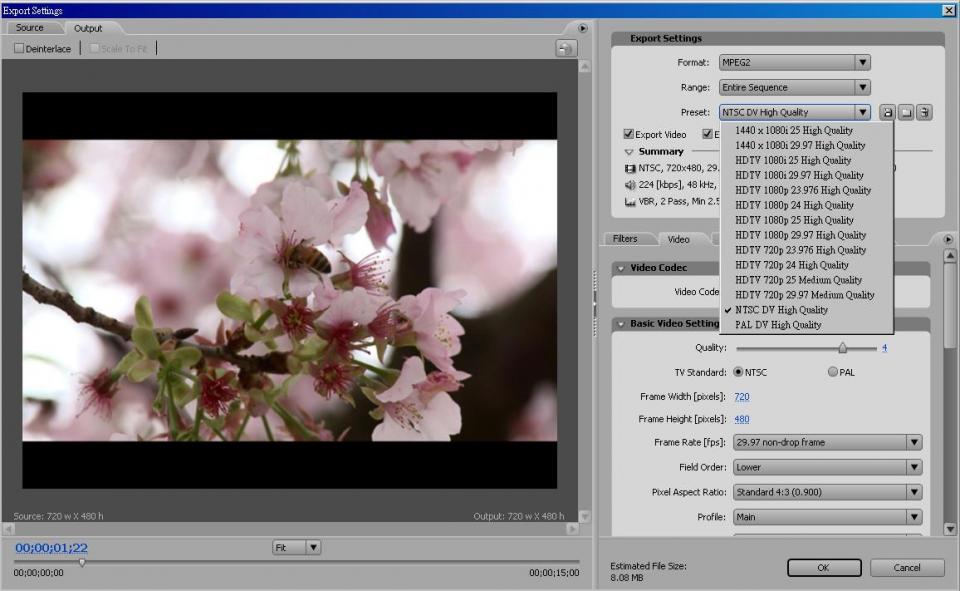Enable the Deinterlace checkbox
Image resolution: width=960 pixels, height=591 pixels.
click(x=19, y=48)
